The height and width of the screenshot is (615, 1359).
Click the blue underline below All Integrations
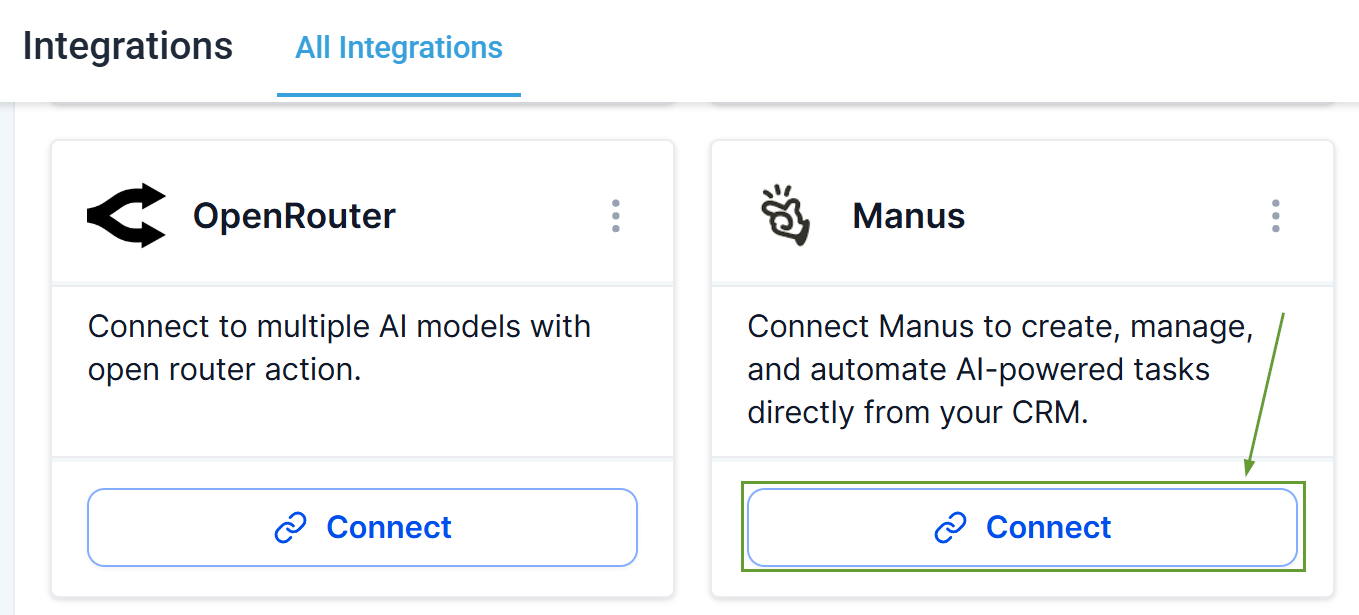pos(399,95)
